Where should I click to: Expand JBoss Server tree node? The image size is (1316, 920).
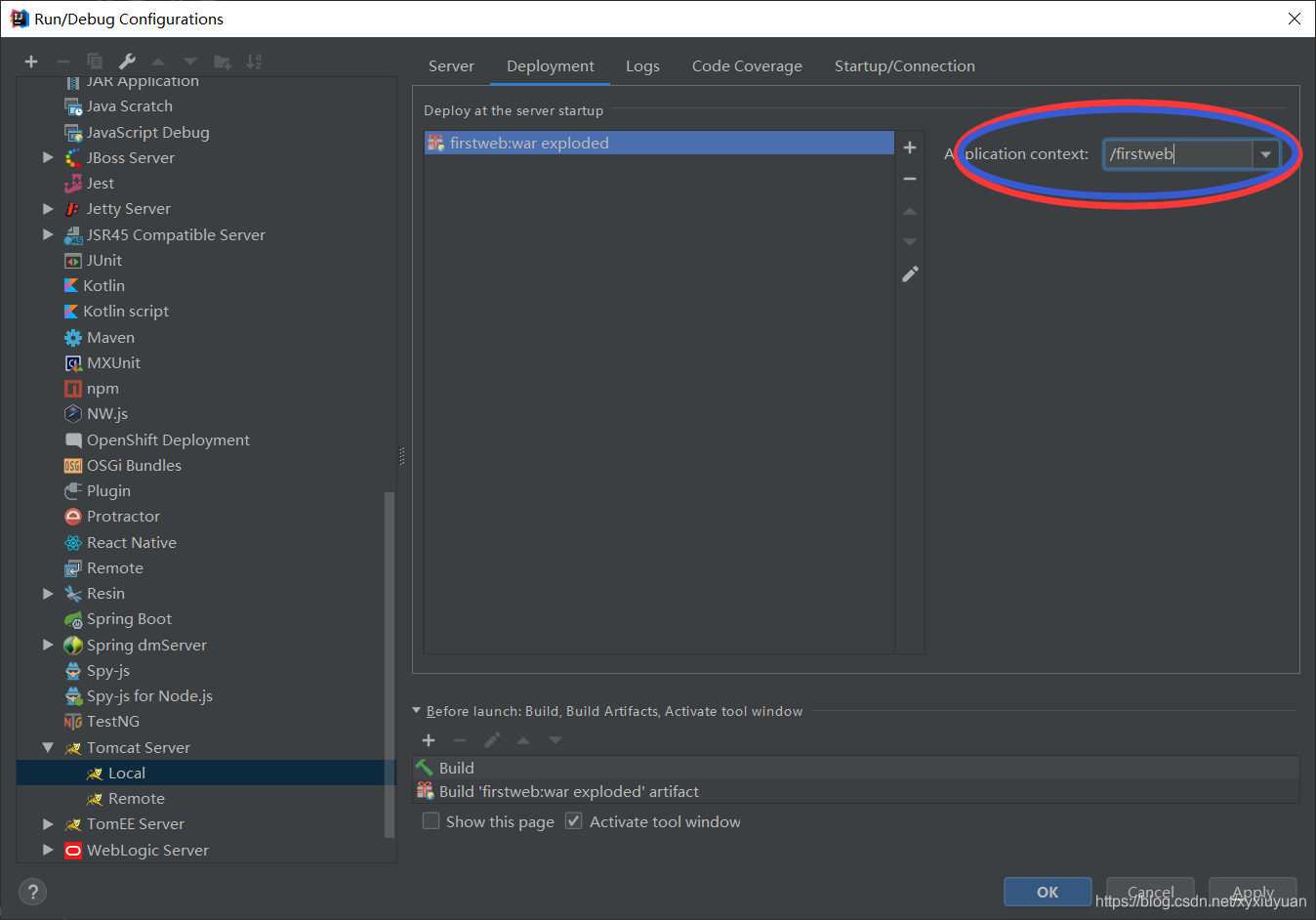click(x=48, y=157)
